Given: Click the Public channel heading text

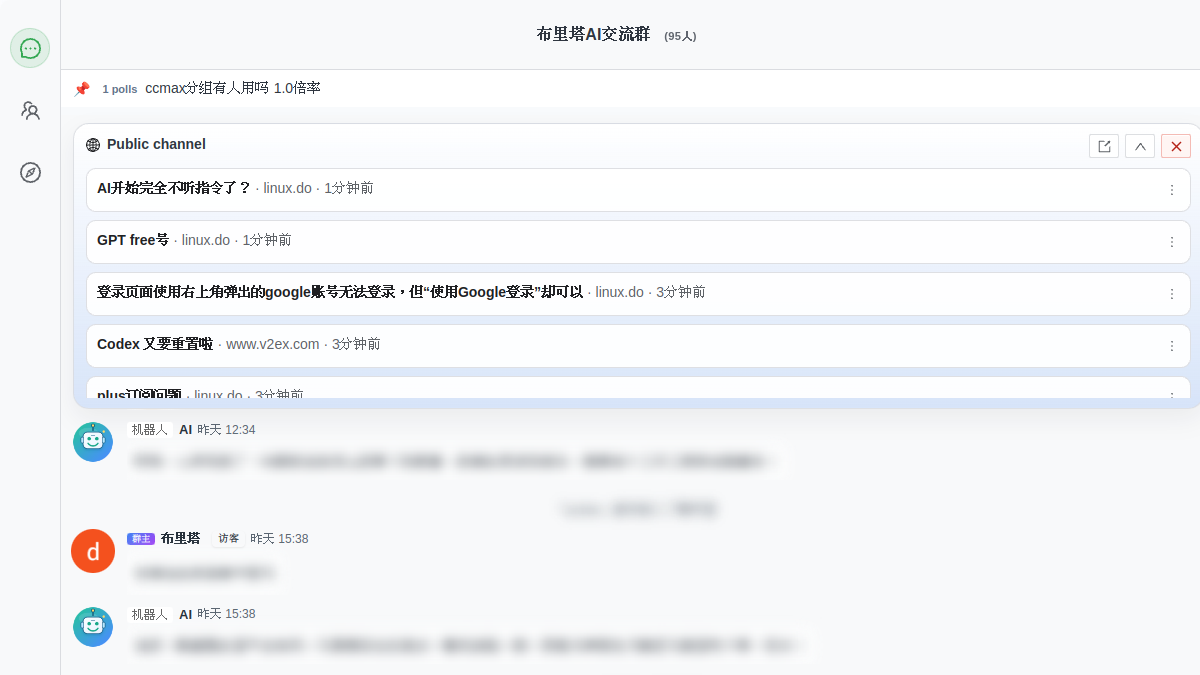Looking at the screenshot, I should (x=156, y=144).
